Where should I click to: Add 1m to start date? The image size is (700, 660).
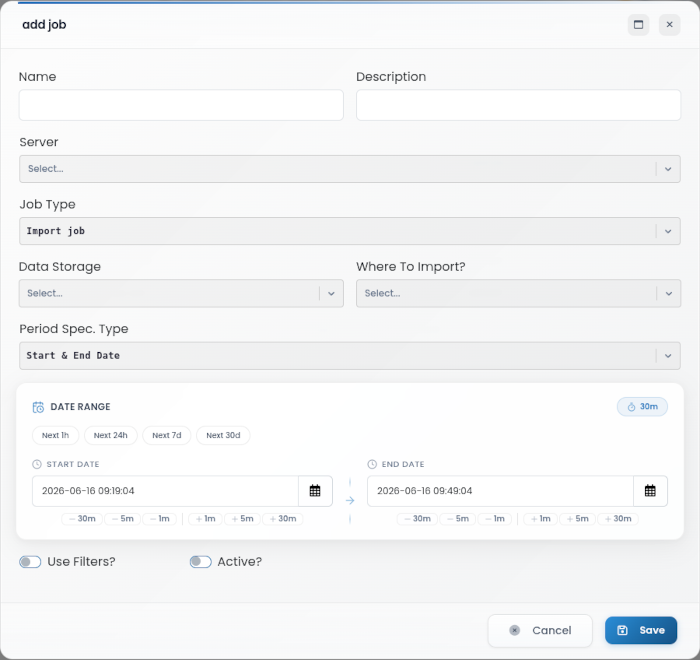205,519
